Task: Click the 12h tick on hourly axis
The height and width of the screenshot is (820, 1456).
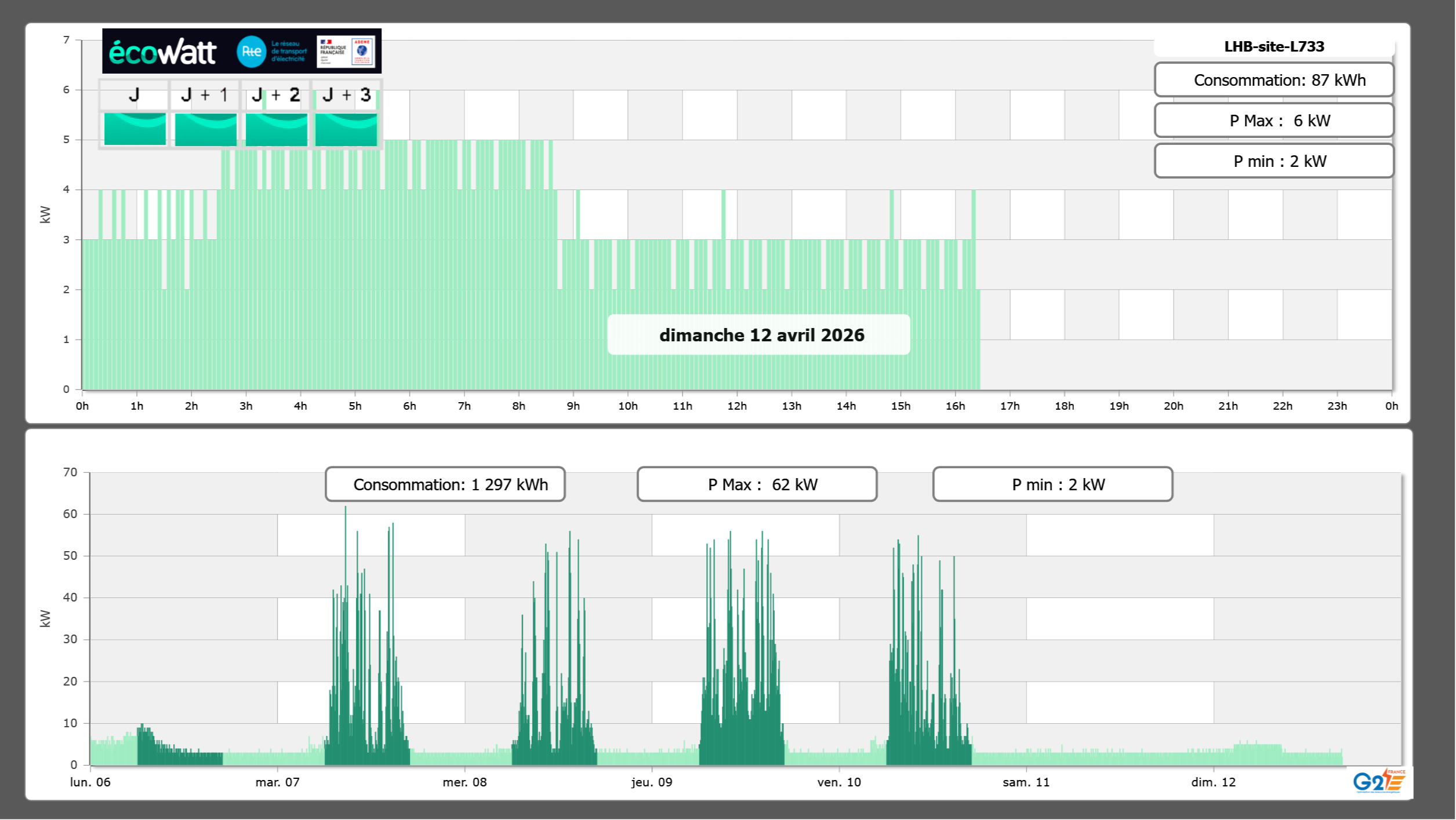Action: click(x=737, y=406)
